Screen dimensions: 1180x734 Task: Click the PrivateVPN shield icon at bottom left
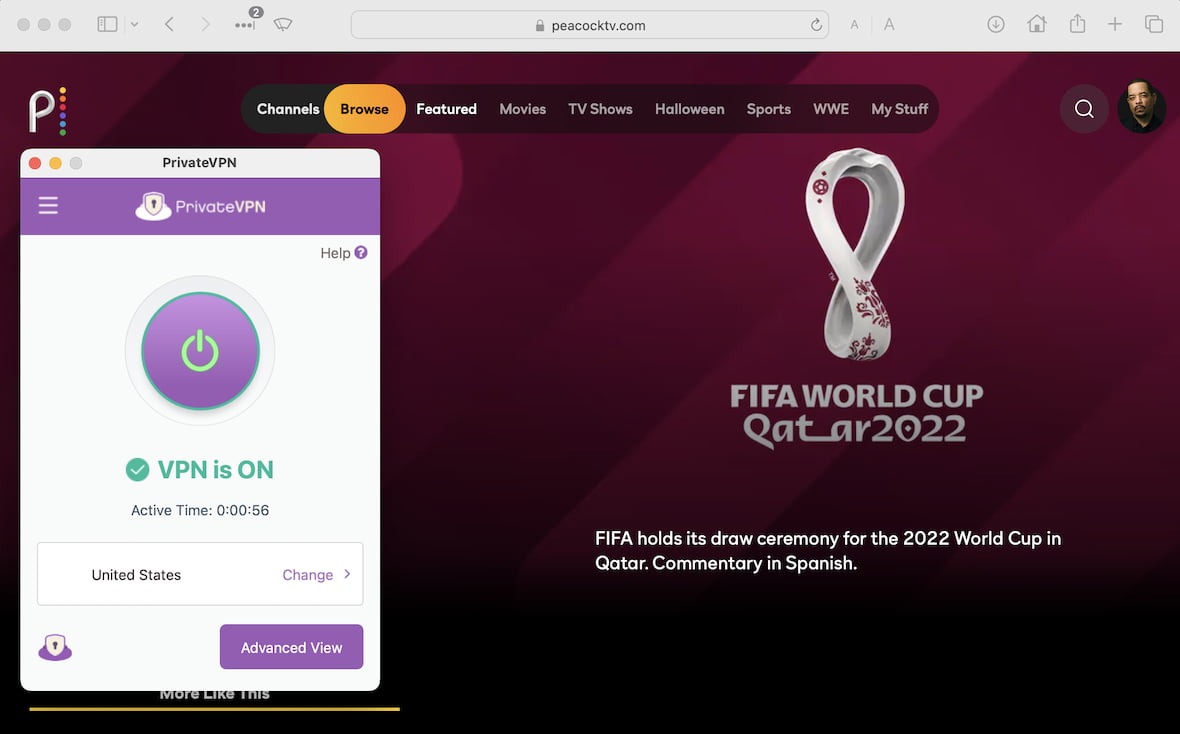coord(55,647)
